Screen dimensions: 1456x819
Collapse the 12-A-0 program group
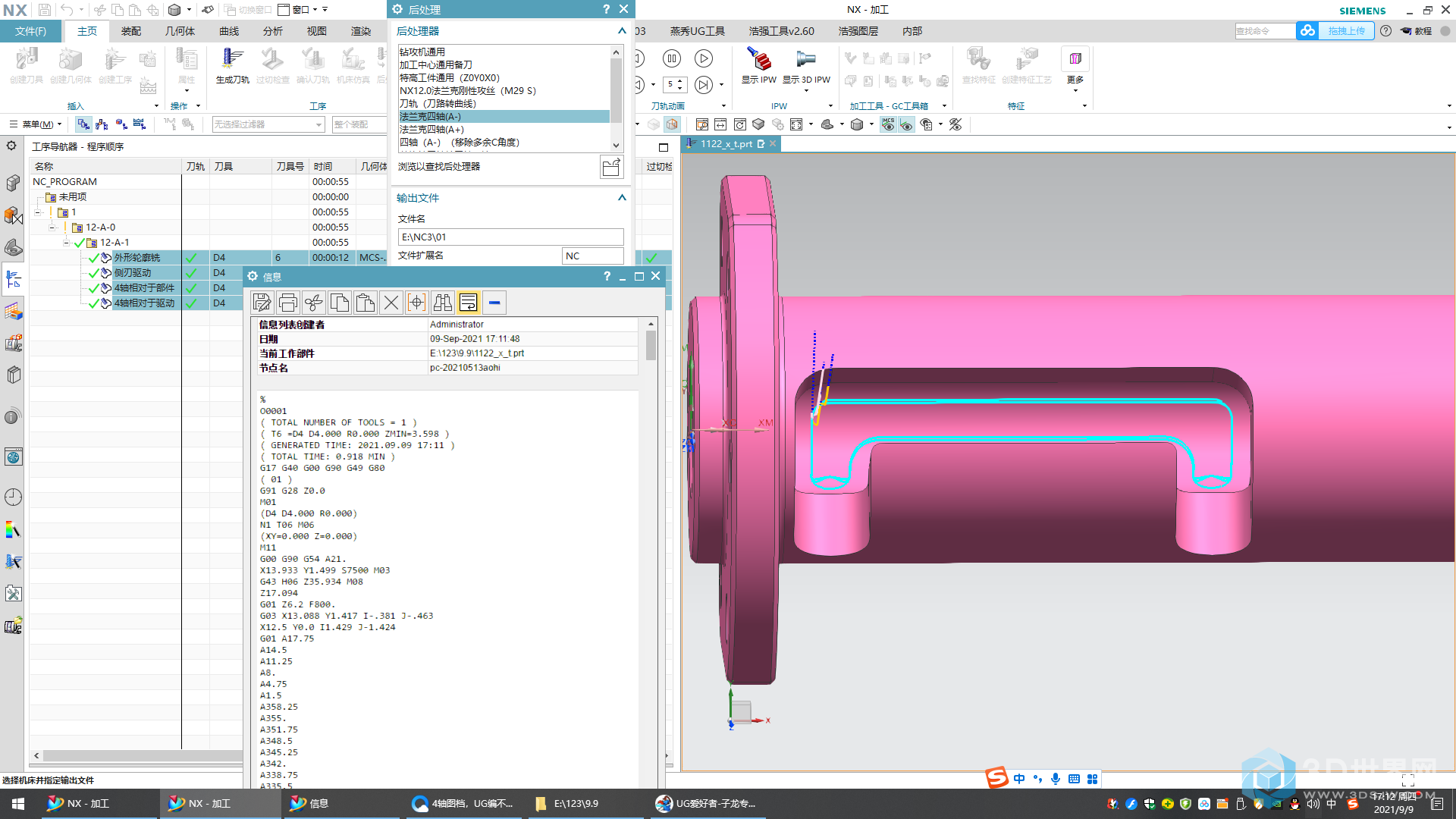click(52, 227)
